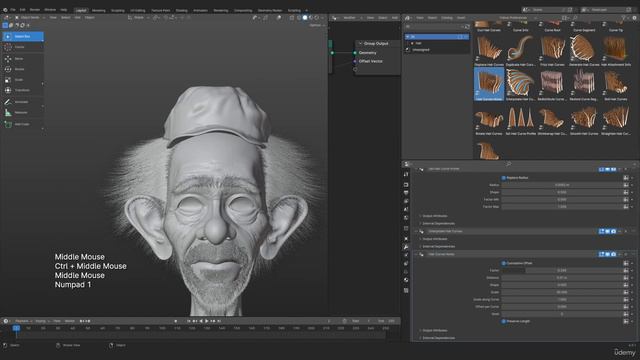
Task: Play the timeline animation forward
Action: click(207, 321)
